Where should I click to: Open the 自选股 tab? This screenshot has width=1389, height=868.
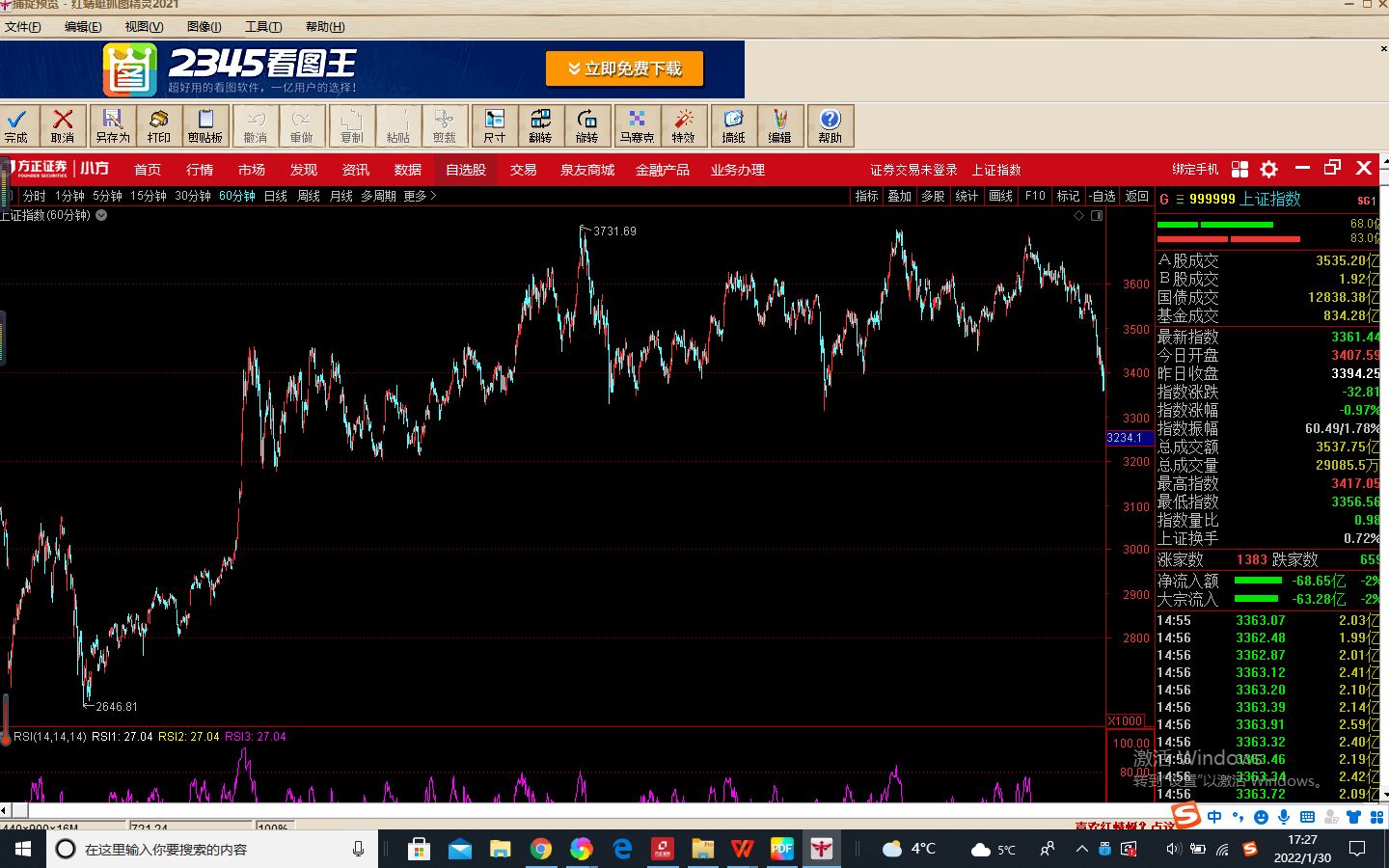pyautogui.click(x=466, y=170)
